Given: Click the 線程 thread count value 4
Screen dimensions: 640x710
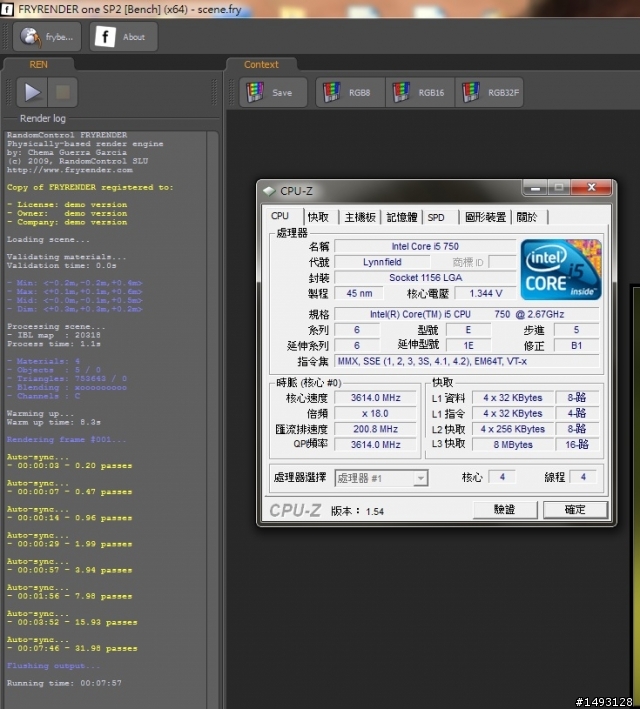Looking at the screenshot, I should coord(583,477).
